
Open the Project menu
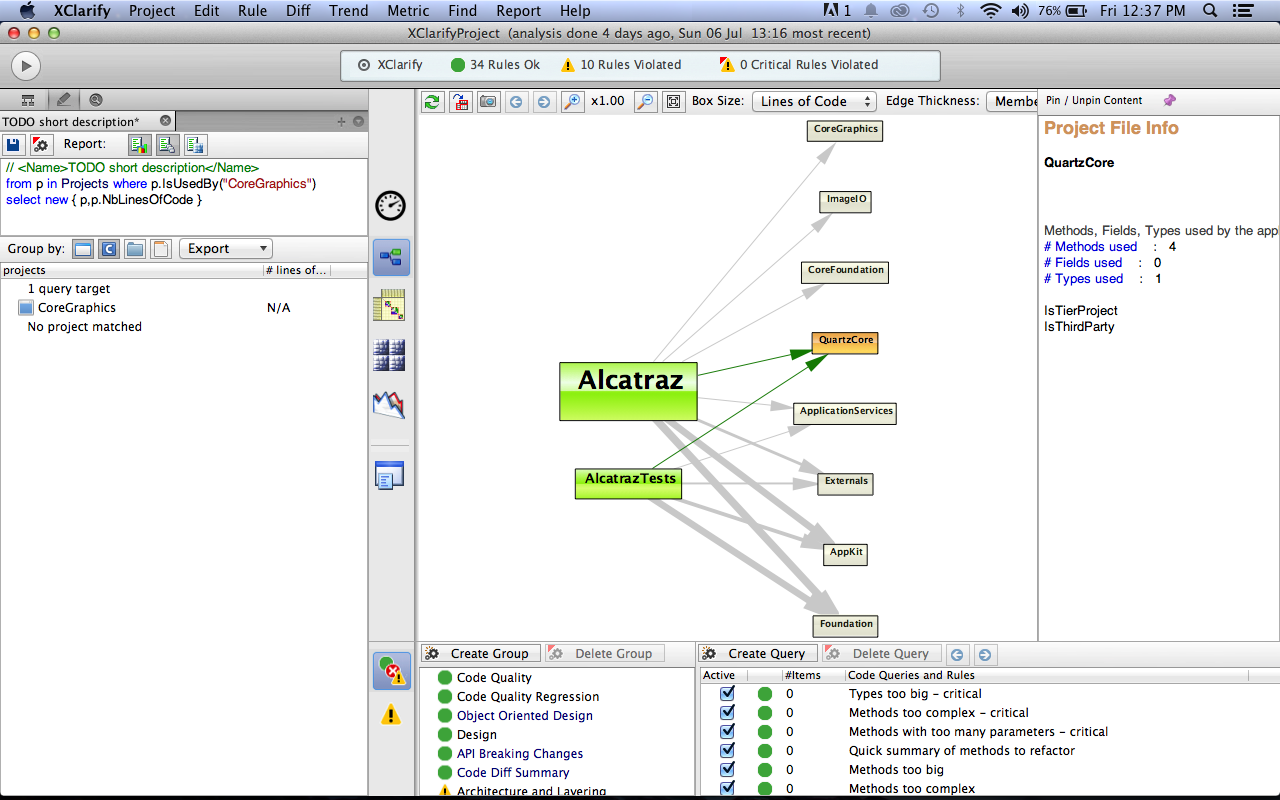coord(152,11)
